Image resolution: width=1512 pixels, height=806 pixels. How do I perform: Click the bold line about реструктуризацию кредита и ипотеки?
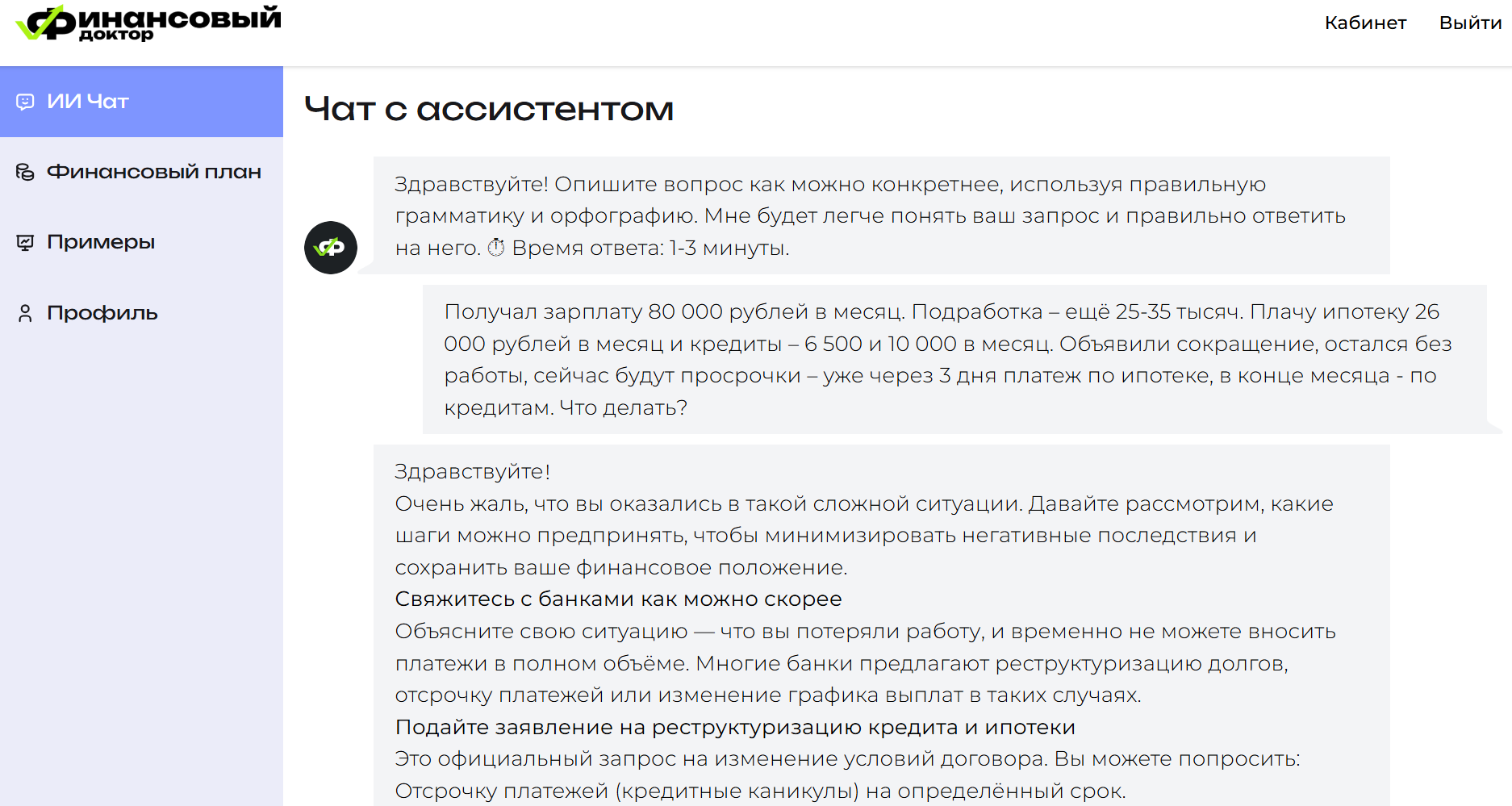(x=734, y=727)
